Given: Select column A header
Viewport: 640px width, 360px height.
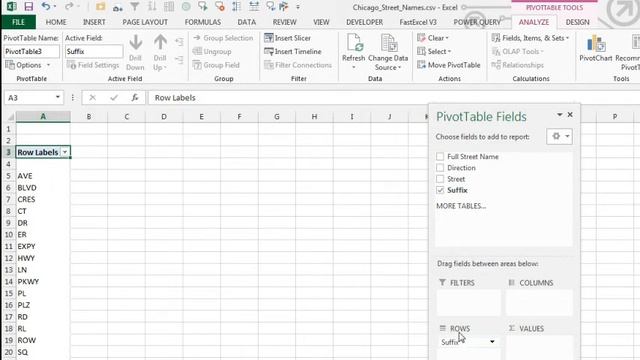Looking at the screenshot, I should (x=43, y=117).
